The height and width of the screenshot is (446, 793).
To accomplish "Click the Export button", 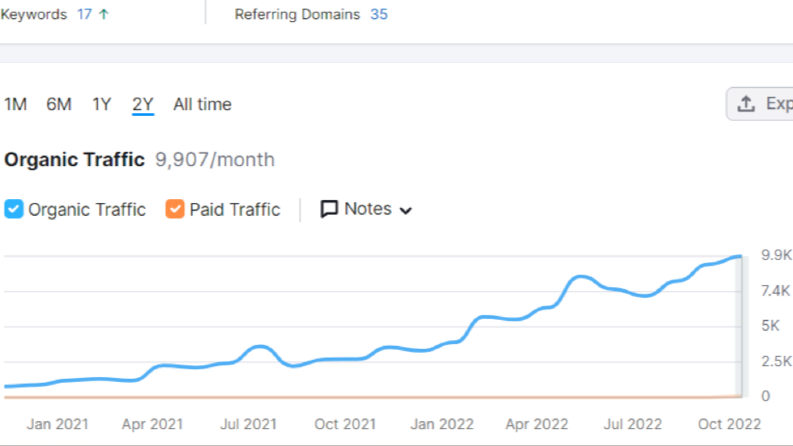I will point(760,104).
